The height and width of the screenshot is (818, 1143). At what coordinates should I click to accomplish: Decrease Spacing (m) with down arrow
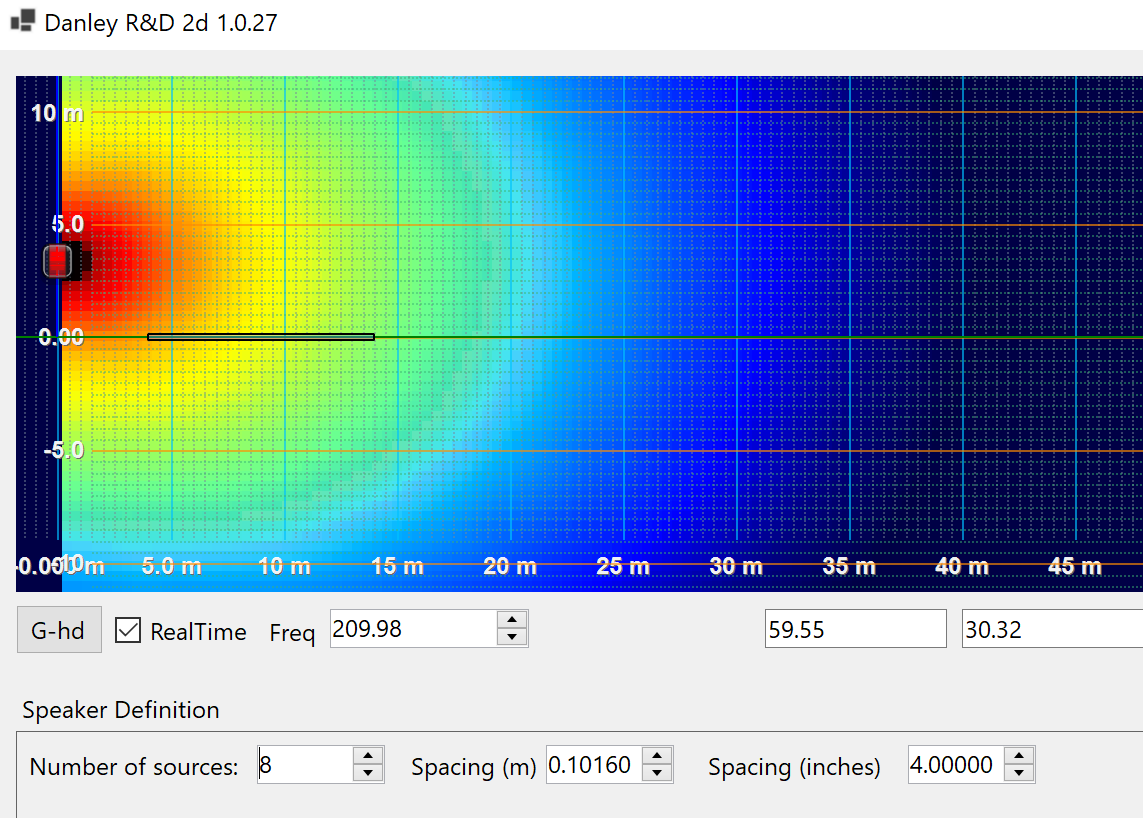pyautogui.click(x=657, y=773)
